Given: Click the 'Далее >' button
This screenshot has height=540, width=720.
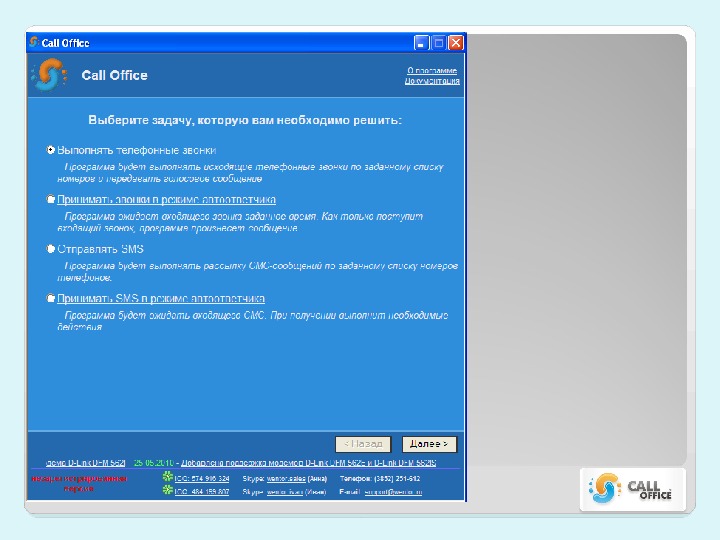Looking at the screenshot, I should click(429, 444).
